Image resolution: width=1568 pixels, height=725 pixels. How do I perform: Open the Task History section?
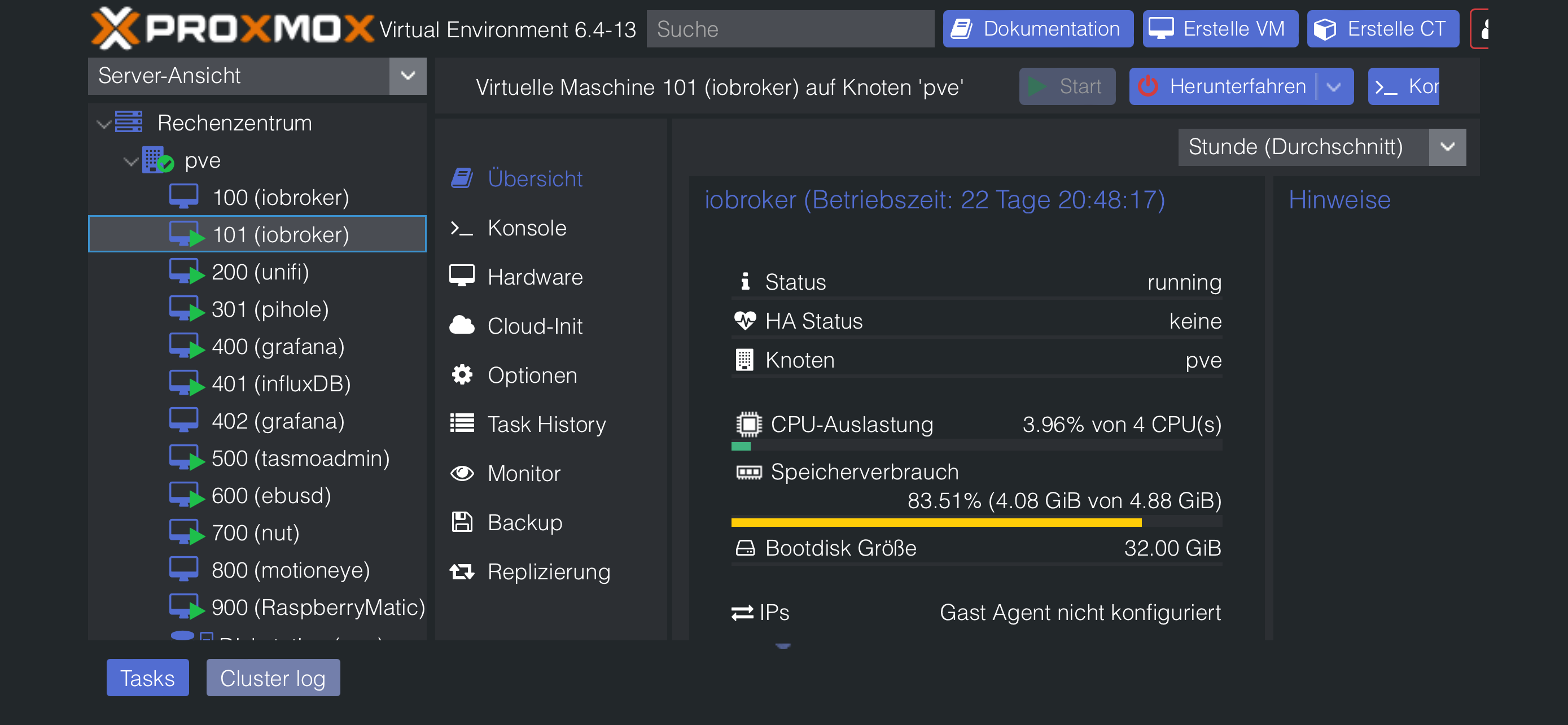[546, 424]
